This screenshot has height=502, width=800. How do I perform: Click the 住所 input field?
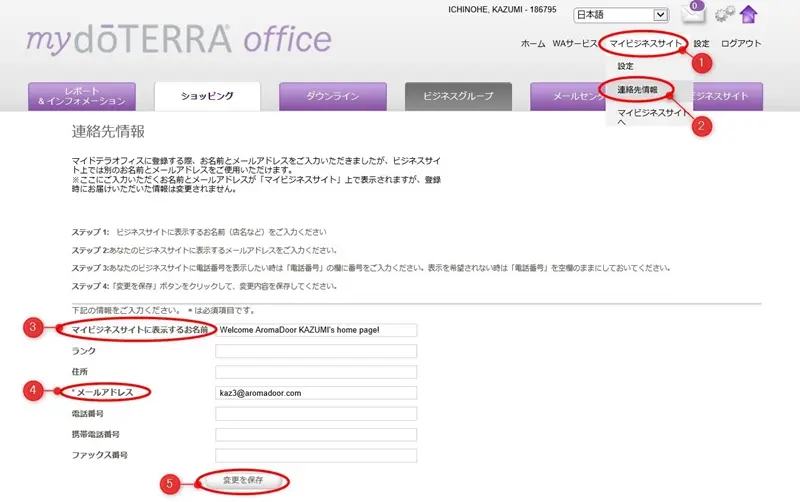(316, 372)
